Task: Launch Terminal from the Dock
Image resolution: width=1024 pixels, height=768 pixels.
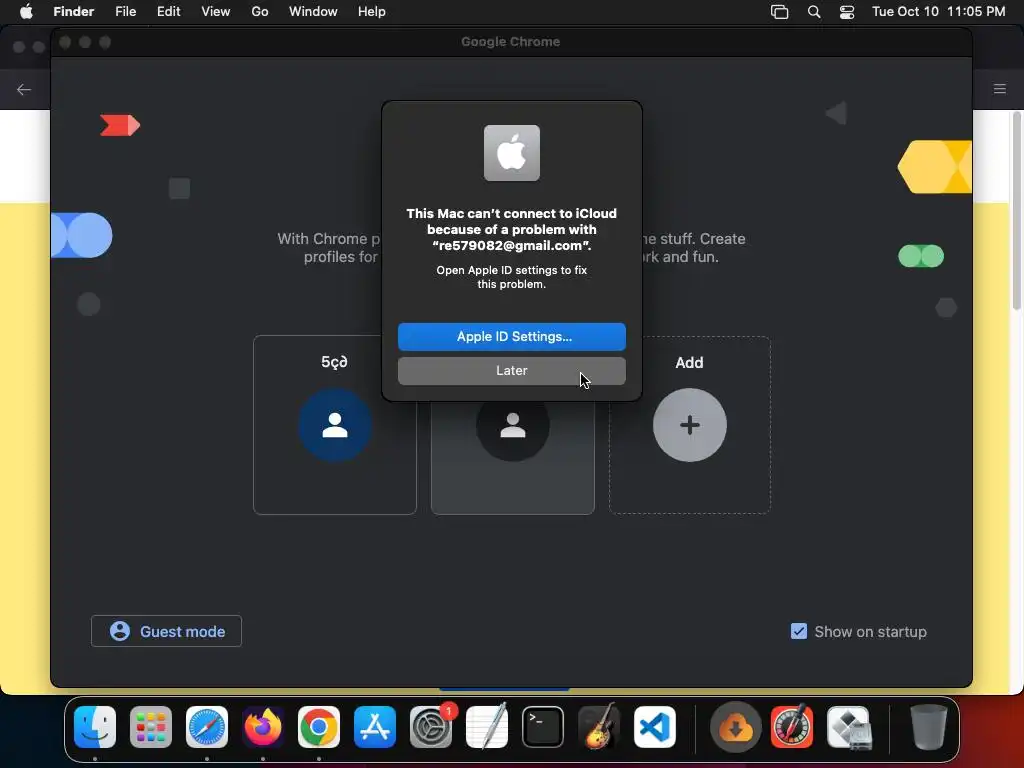Action: click(543, 727)
